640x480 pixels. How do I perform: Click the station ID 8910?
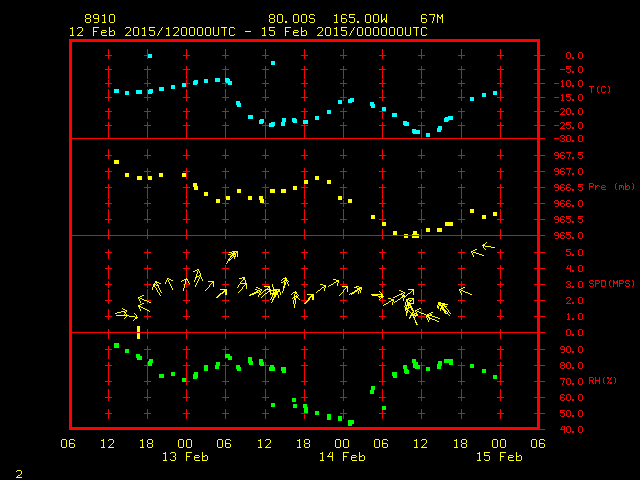100,19
